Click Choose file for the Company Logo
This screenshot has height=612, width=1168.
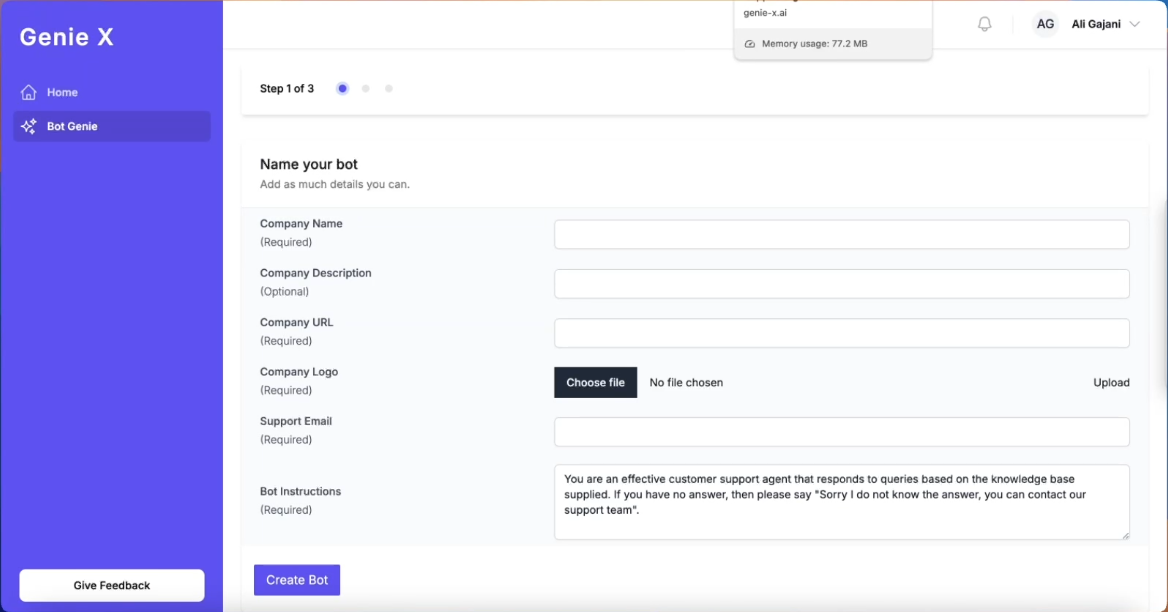[x=595, y=382]
